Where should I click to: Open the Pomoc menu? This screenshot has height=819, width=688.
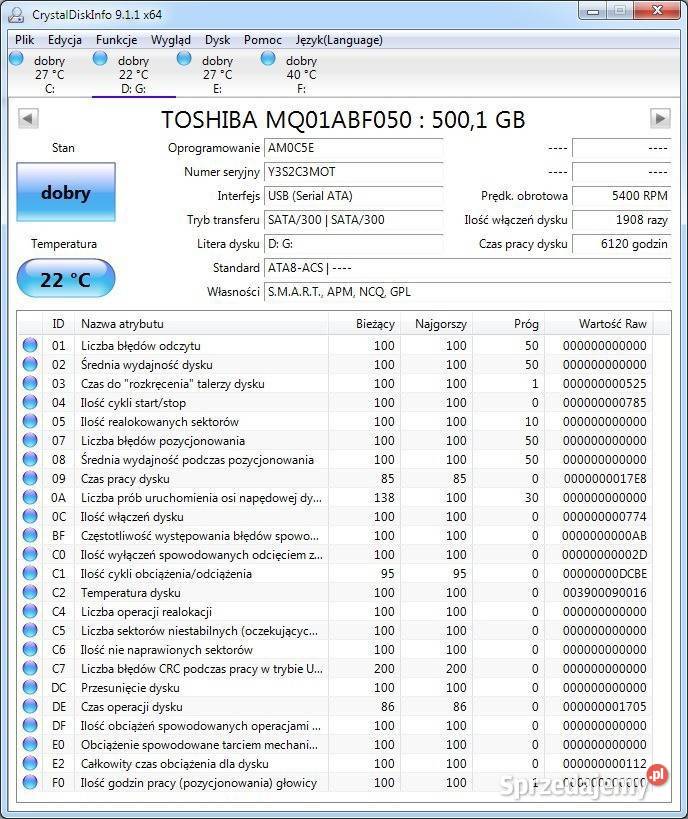pos(263,40)
